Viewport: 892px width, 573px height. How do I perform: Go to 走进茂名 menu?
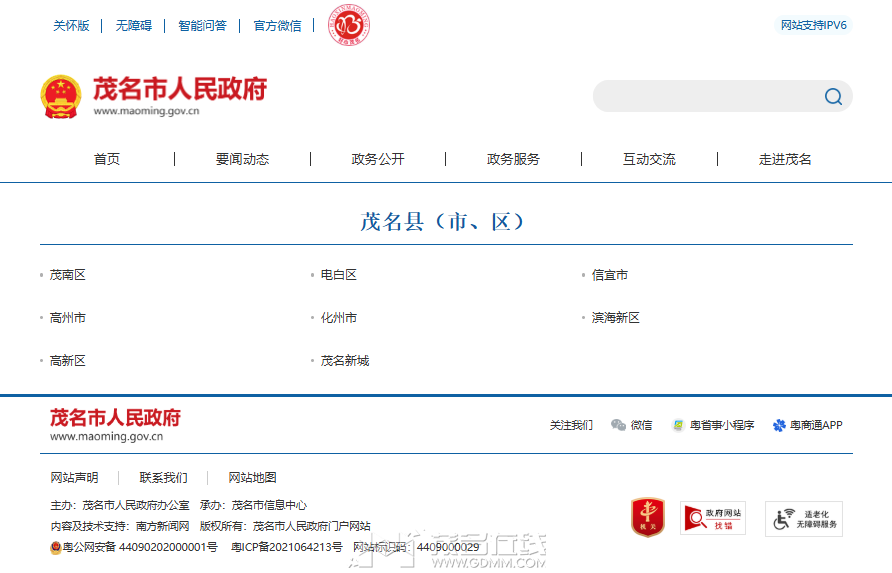click(x=785, y=159)
